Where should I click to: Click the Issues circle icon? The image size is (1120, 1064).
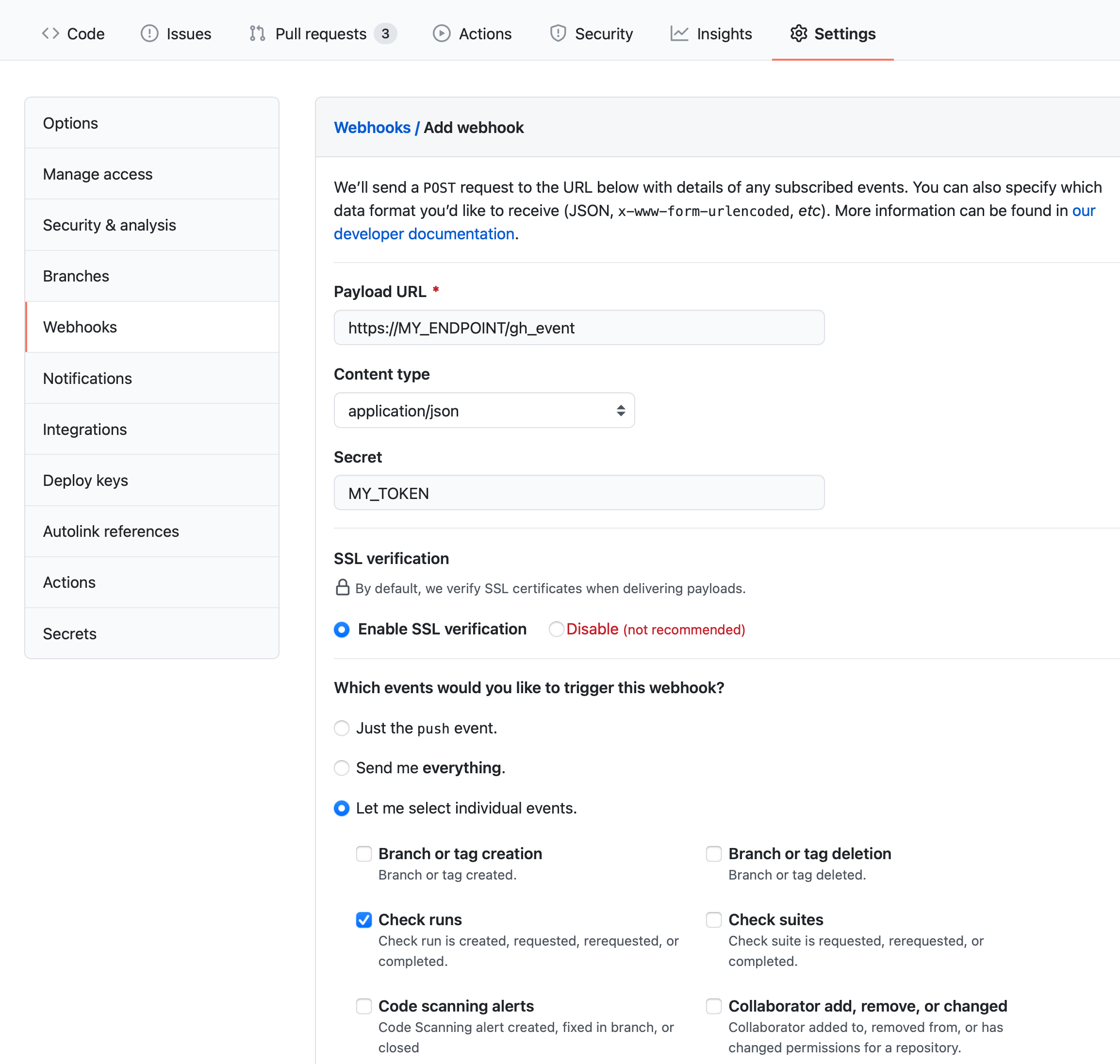tap(149, 33)
